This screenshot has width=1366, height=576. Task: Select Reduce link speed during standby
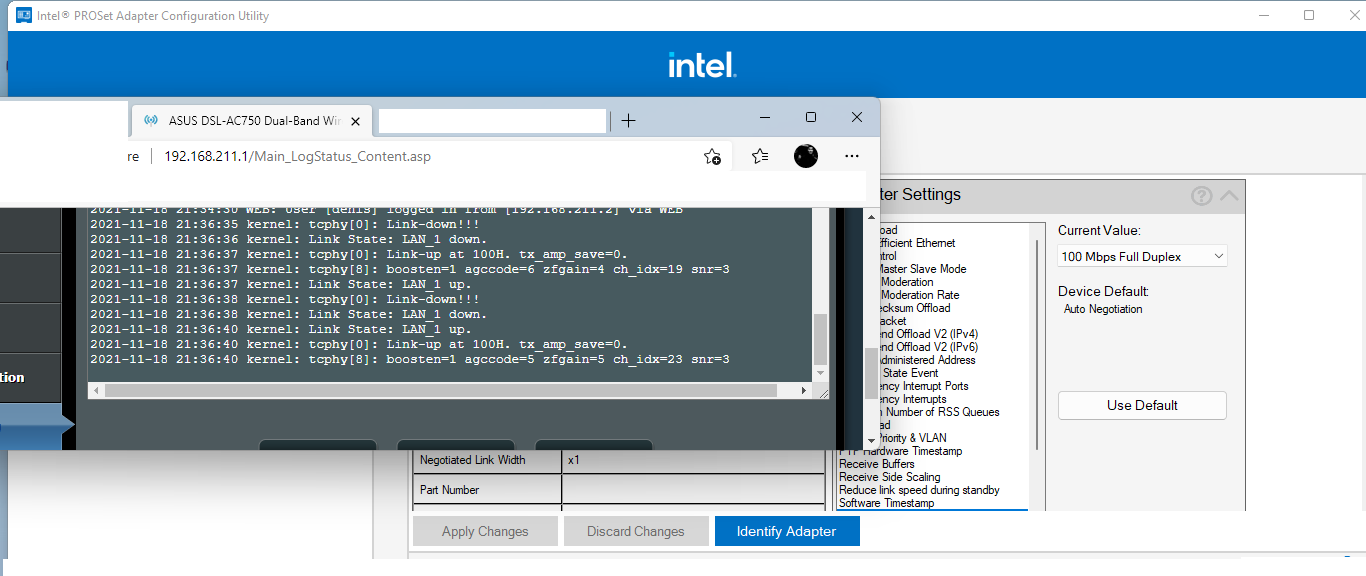click(918, 490)
